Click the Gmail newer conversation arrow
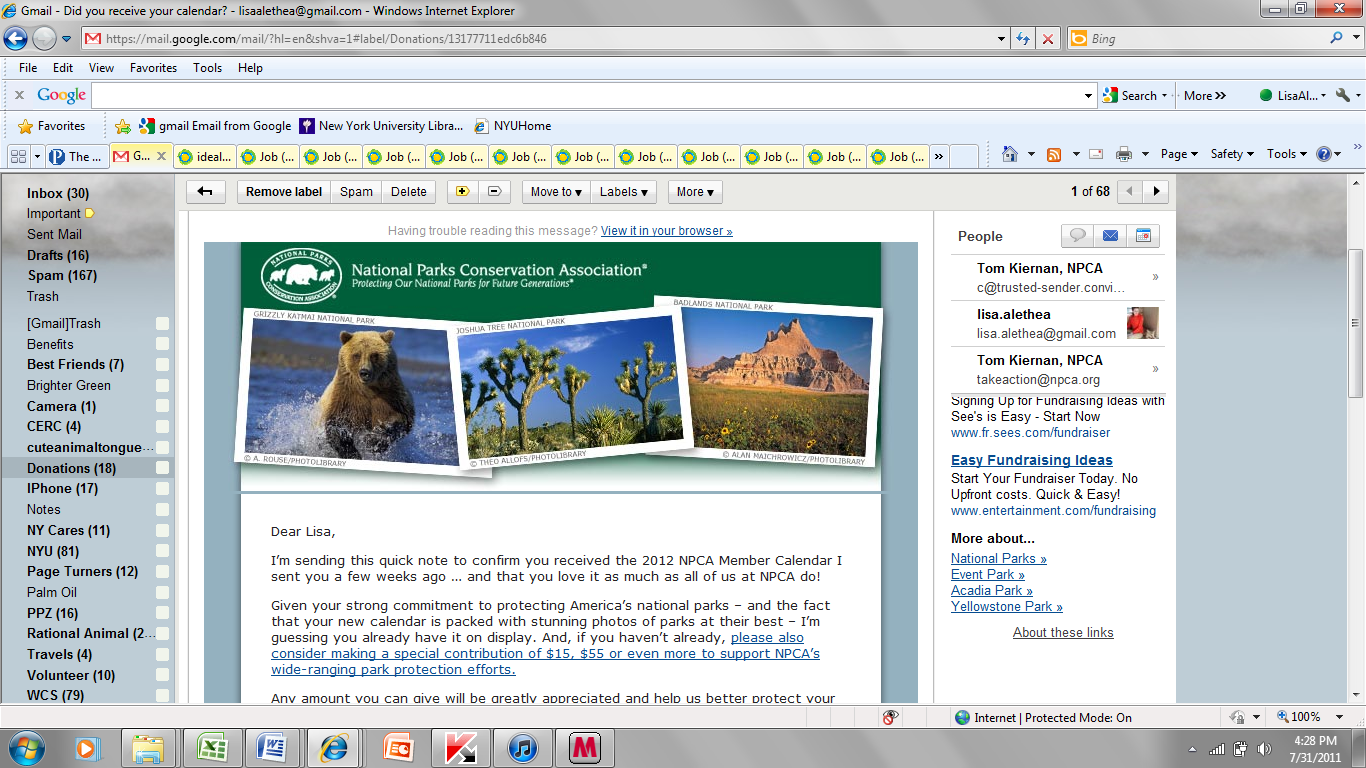Image resolution: width=1366 pixels, height=768 pixels. tap(1130, 191)
